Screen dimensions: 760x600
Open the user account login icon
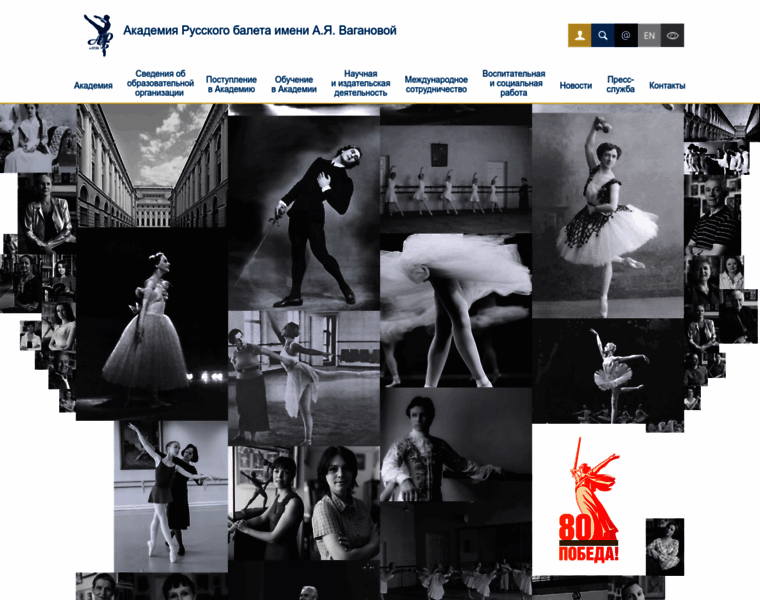point(579,35)
